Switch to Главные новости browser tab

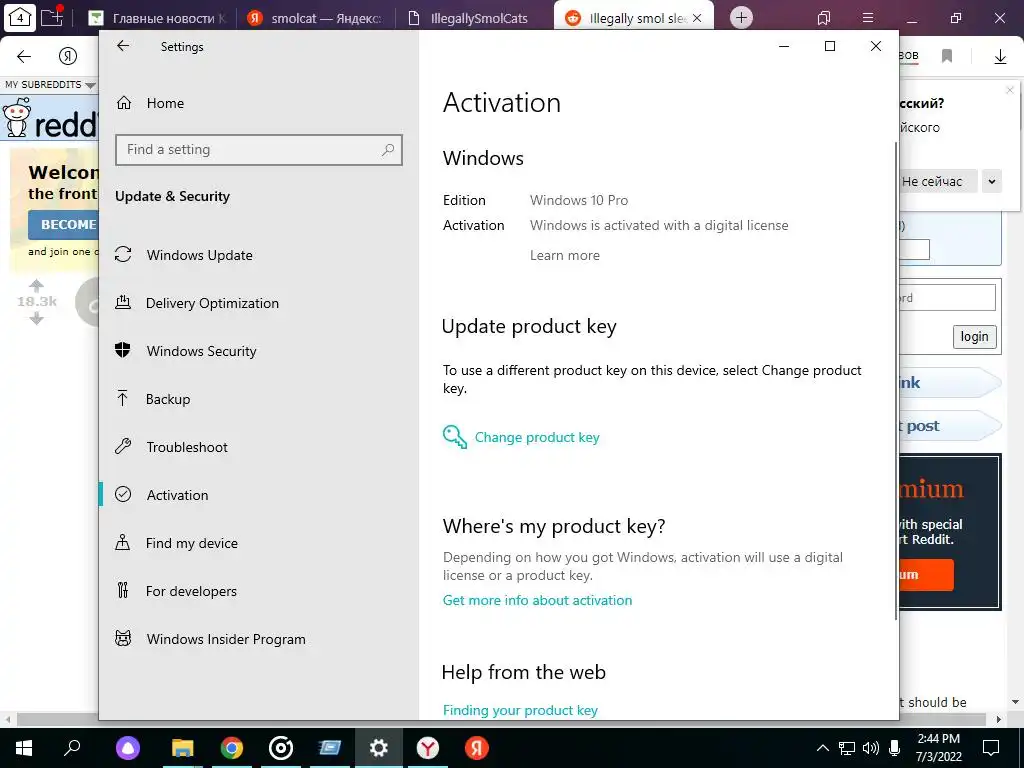pyautogui.click(x=158, y=18)
